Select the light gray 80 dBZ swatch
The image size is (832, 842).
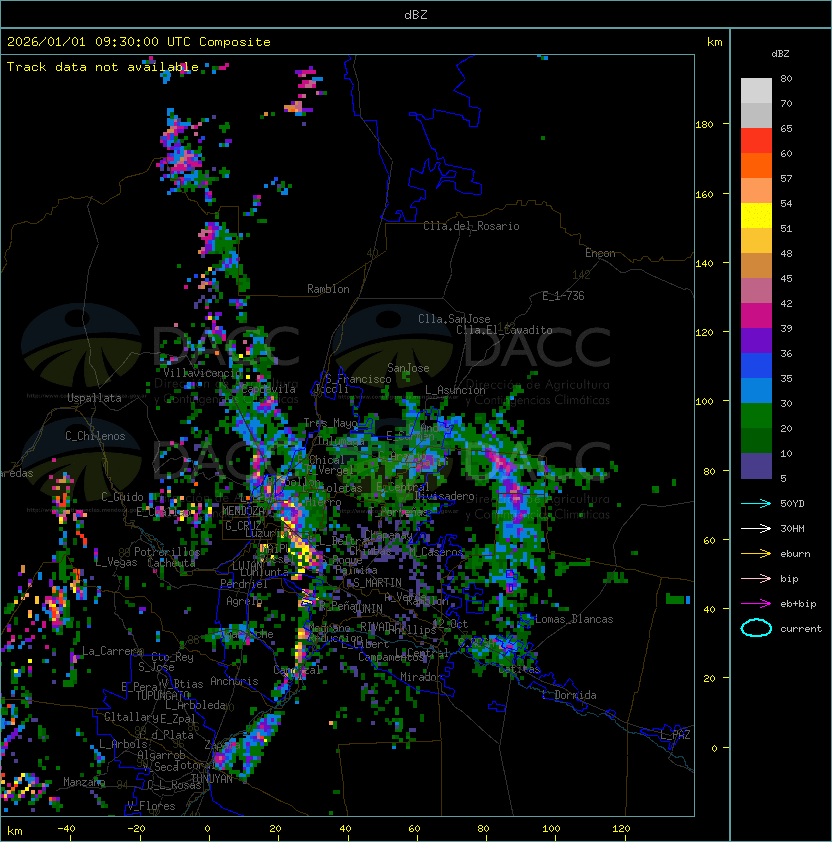pos(756,90)
